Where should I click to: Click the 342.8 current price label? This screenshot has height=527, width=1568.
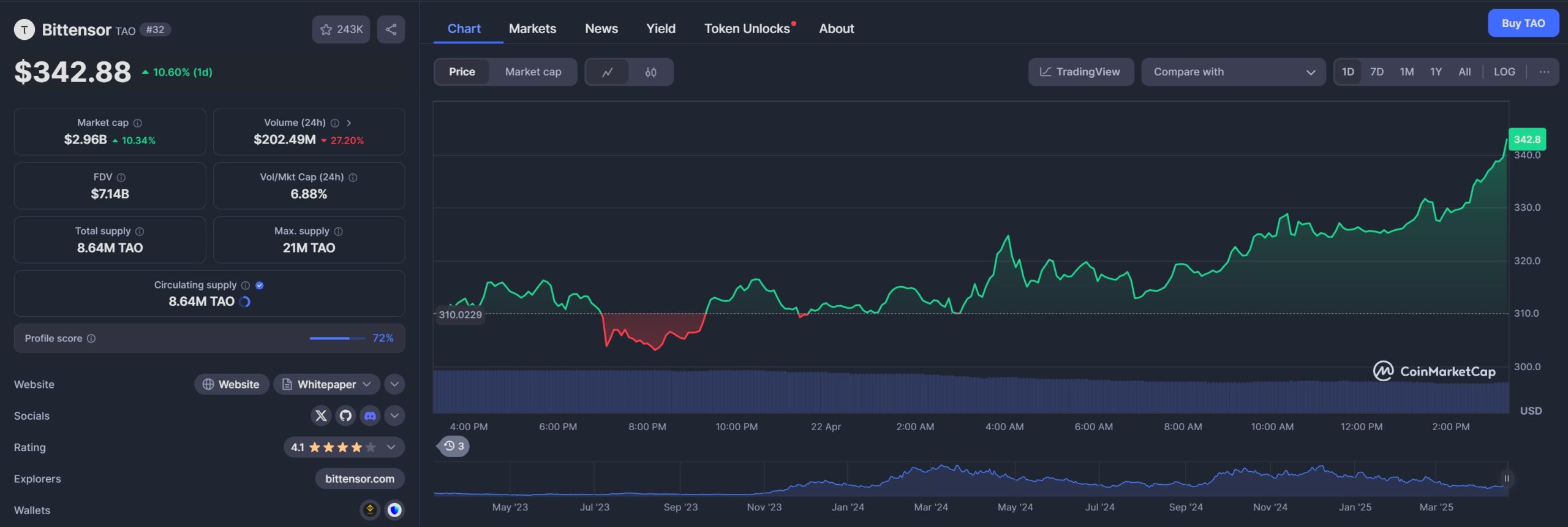click(x=1526, y=140)
